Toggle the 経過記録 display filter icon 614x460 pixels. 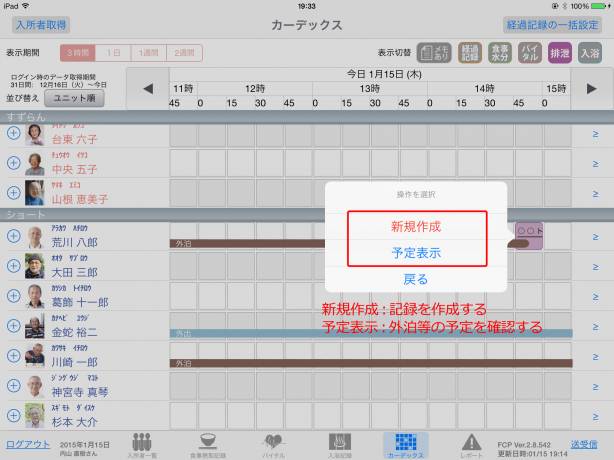(472, 54)
